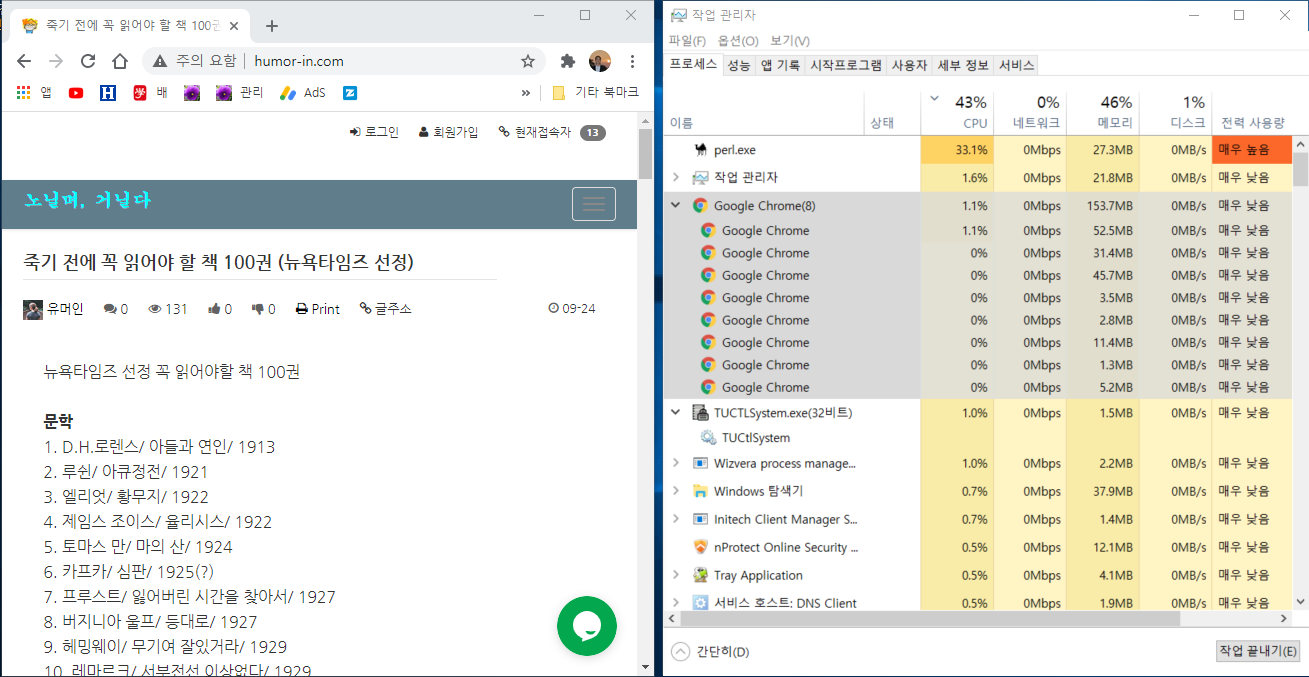Image resolution: width=1309 pixels, height=677 pixels.
Task: Click the author 유머인 avatar
Action: pos(33,309)
